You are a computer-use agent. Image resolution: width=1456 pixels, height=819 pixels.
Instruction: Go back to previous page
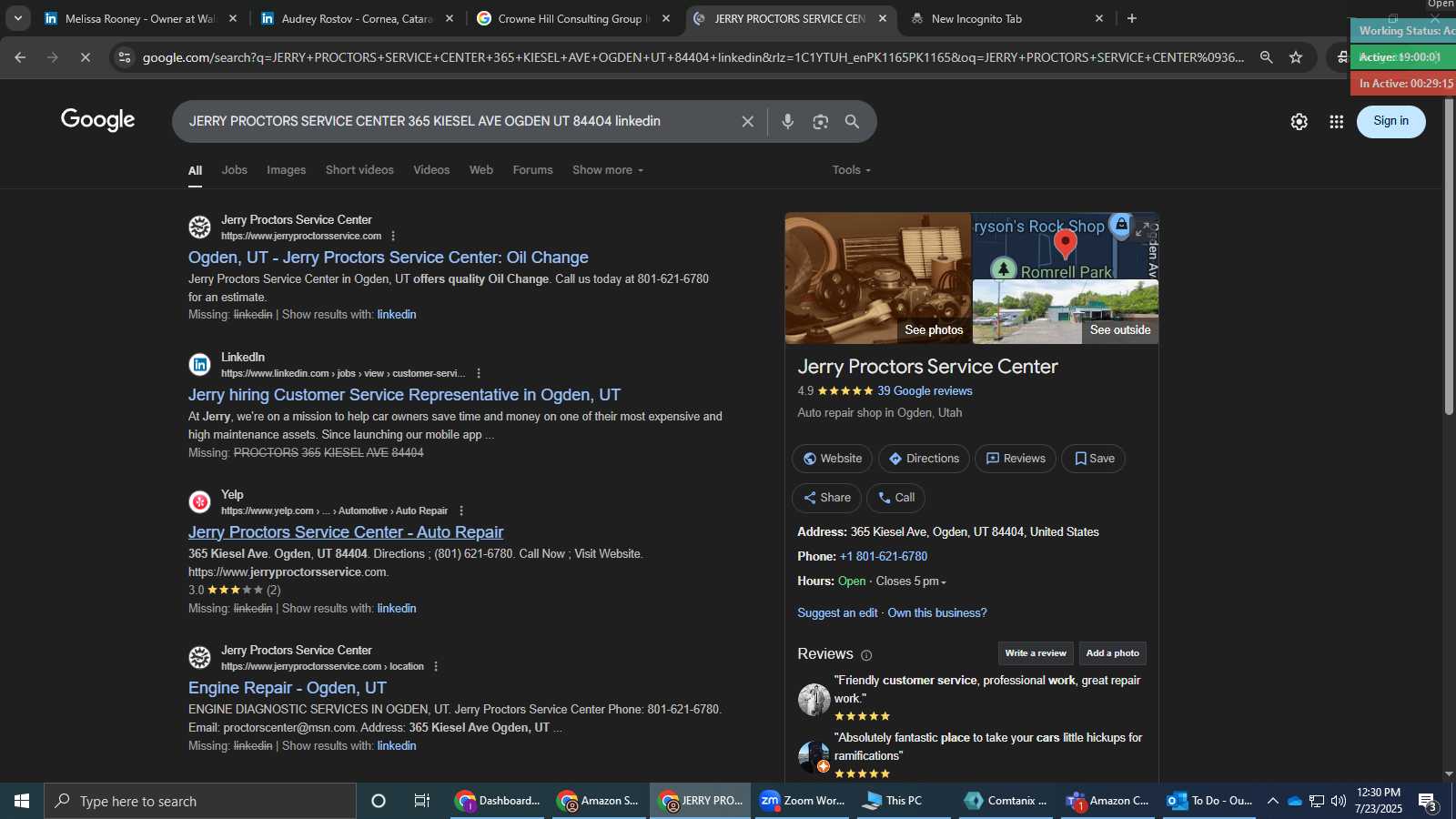[x=20, y=57]
